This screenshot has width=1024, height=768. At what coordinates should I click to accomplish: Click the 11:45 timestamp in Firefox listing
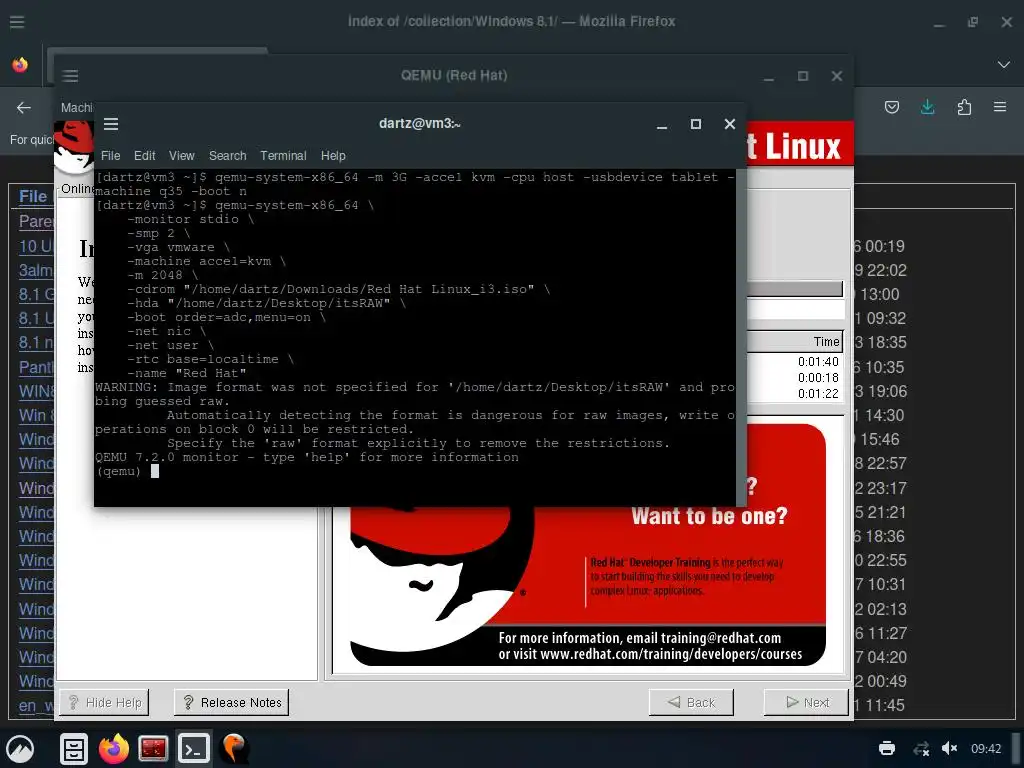point(885,705)
